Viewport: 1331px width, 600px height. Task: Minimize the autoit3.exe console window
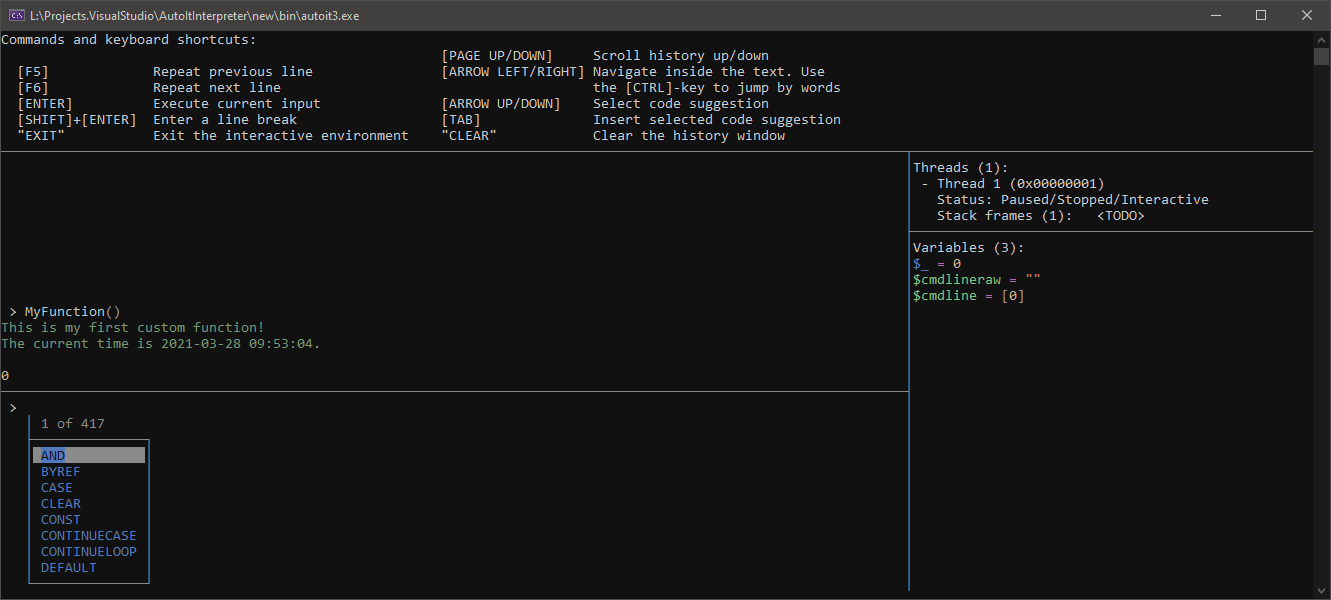pos(1216,15)
